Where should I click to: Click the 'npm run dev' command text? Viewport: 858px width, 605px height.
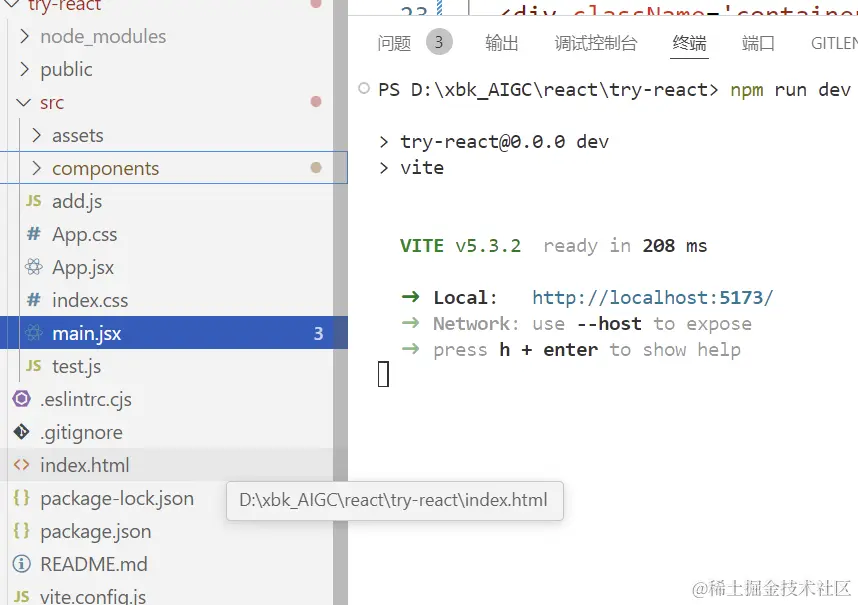point(791,90)
